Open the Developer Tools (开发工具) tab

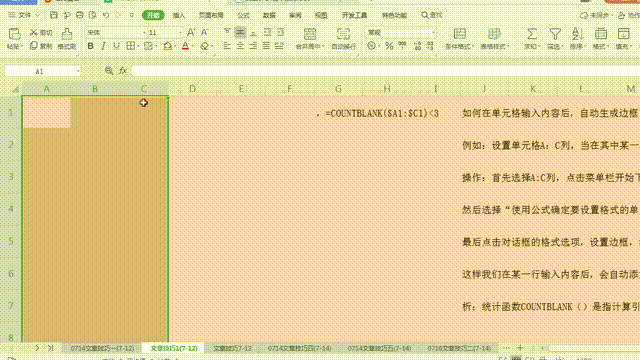coord(354,15)
